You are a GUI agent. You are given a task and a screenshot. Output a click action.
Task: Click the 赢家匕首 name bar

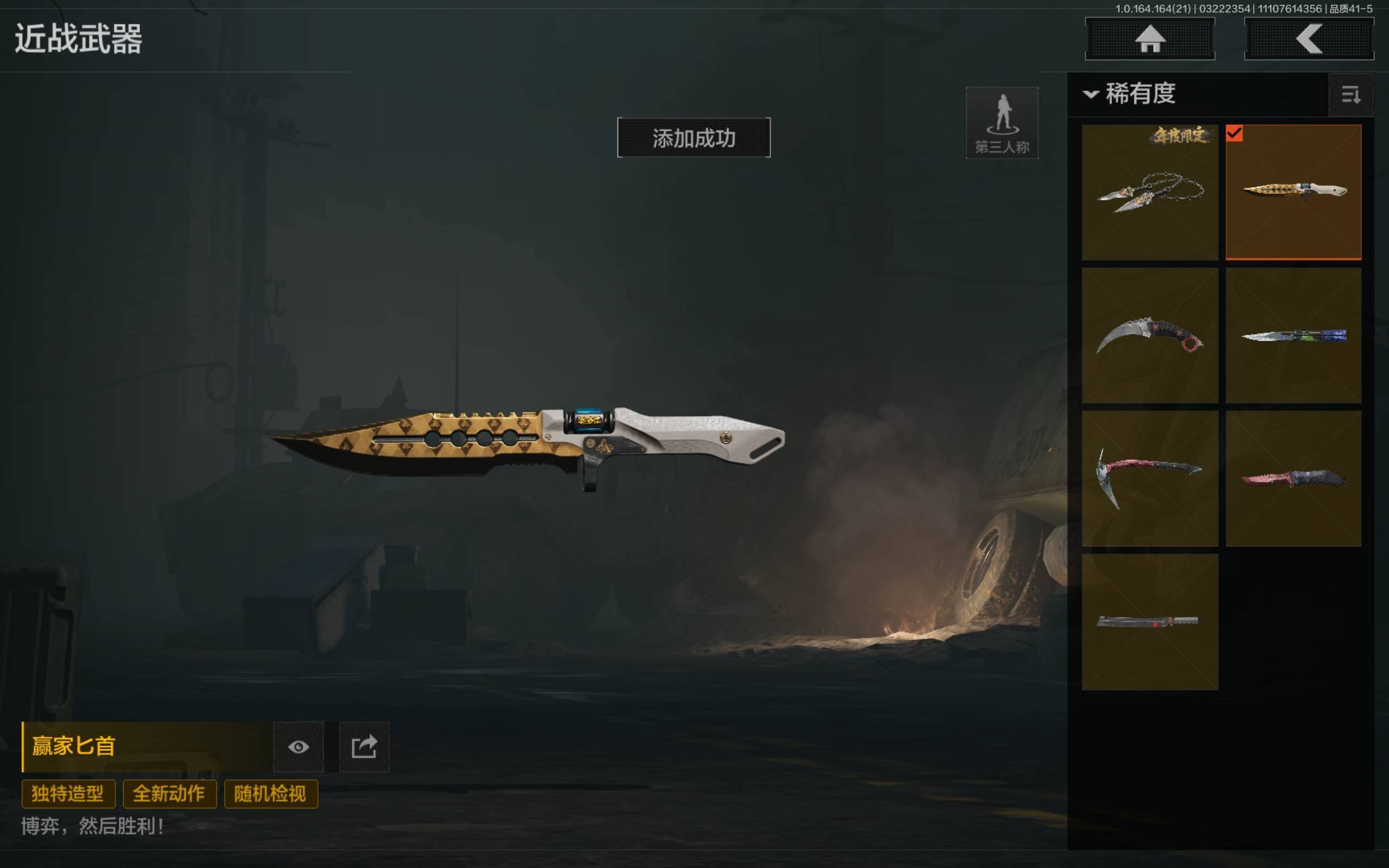[147, 747]
